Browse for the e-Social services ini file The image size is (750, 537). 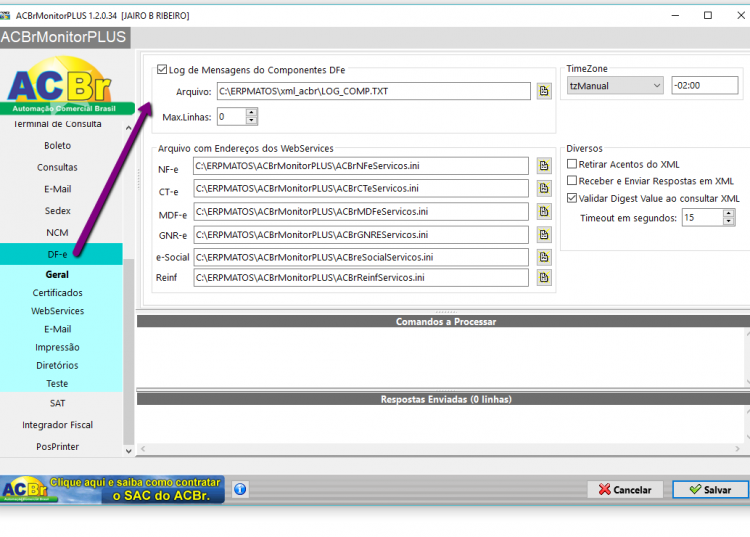544,257
